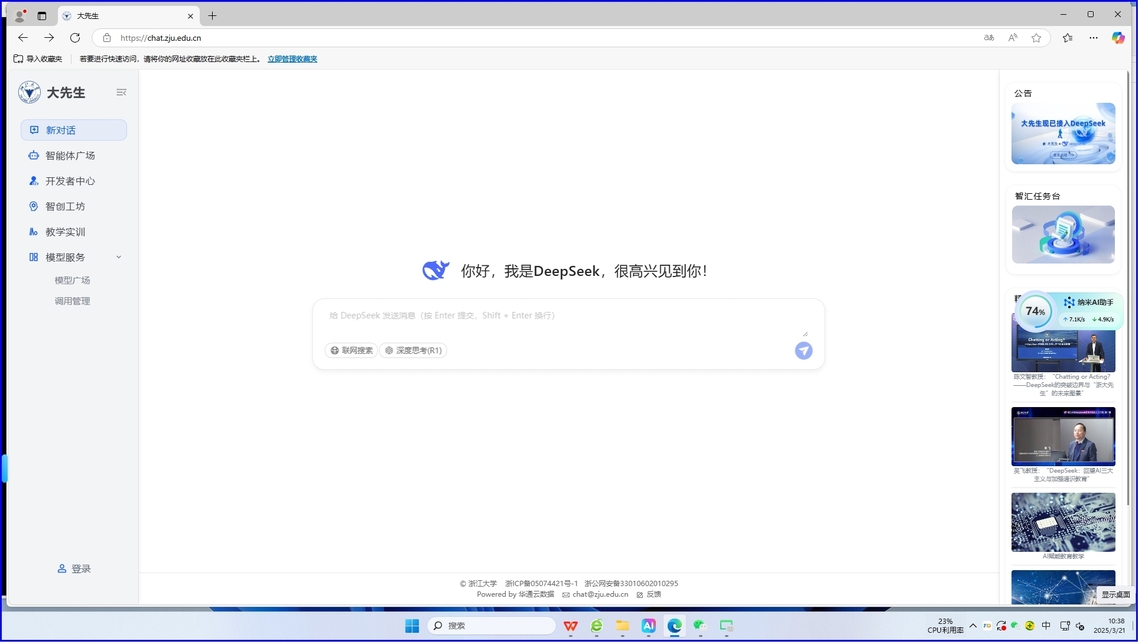Click the 登录 login button
The width and height of the screenshot is (1138, 644).
click(74, 569)
